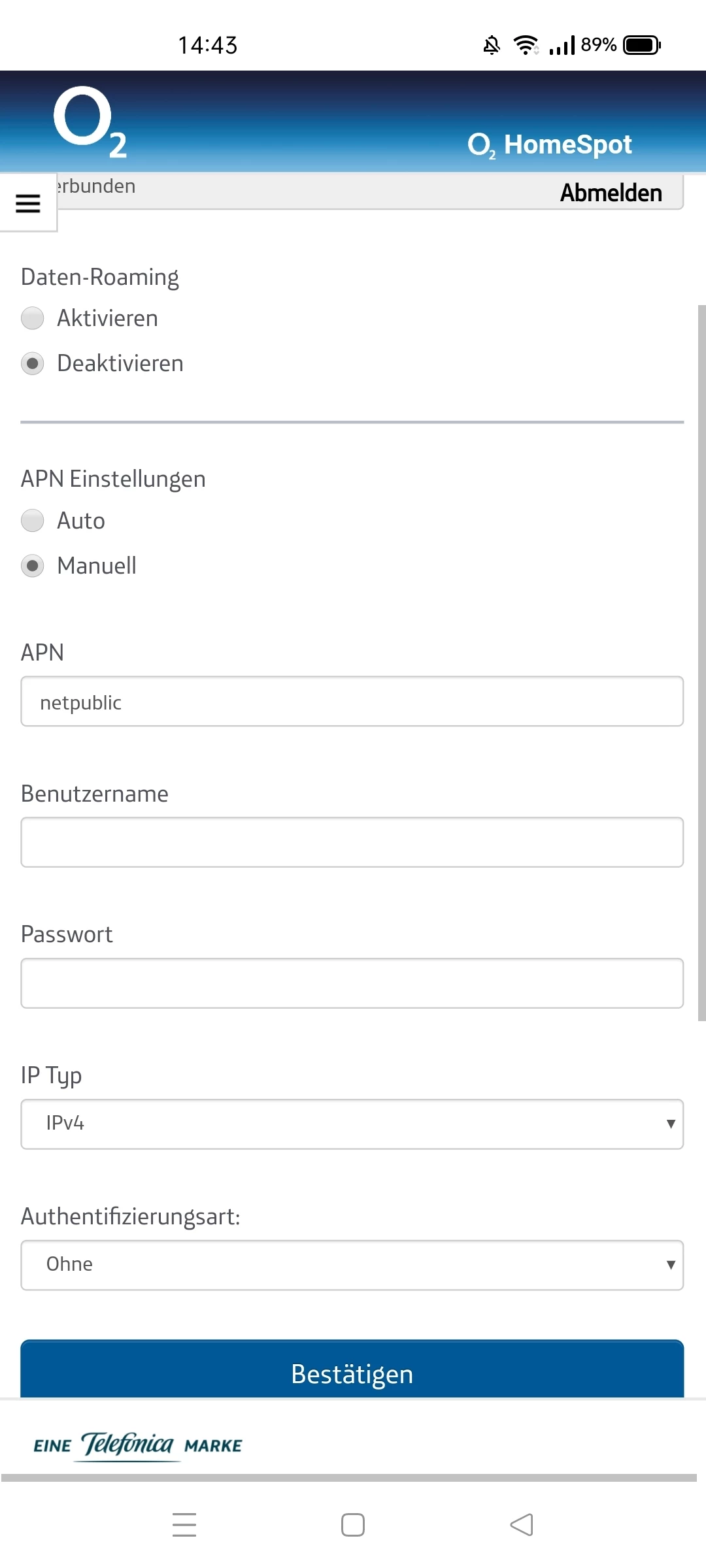The height and width of the screenshot is (1568, 706).
Task: Tap the O2 logo
Action: pos(90,122)
